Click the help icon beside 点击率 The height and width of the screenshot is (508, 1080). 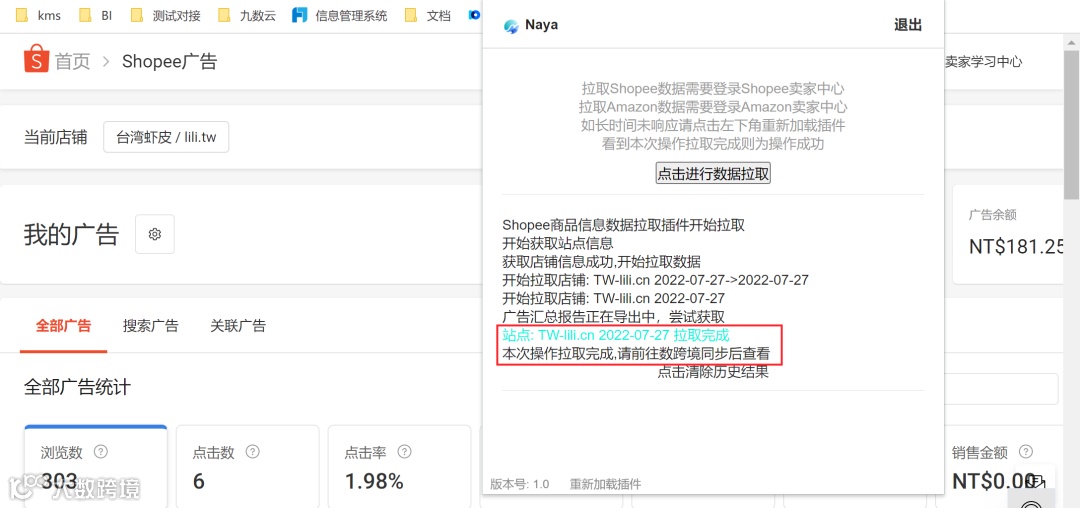pos(405,452)
